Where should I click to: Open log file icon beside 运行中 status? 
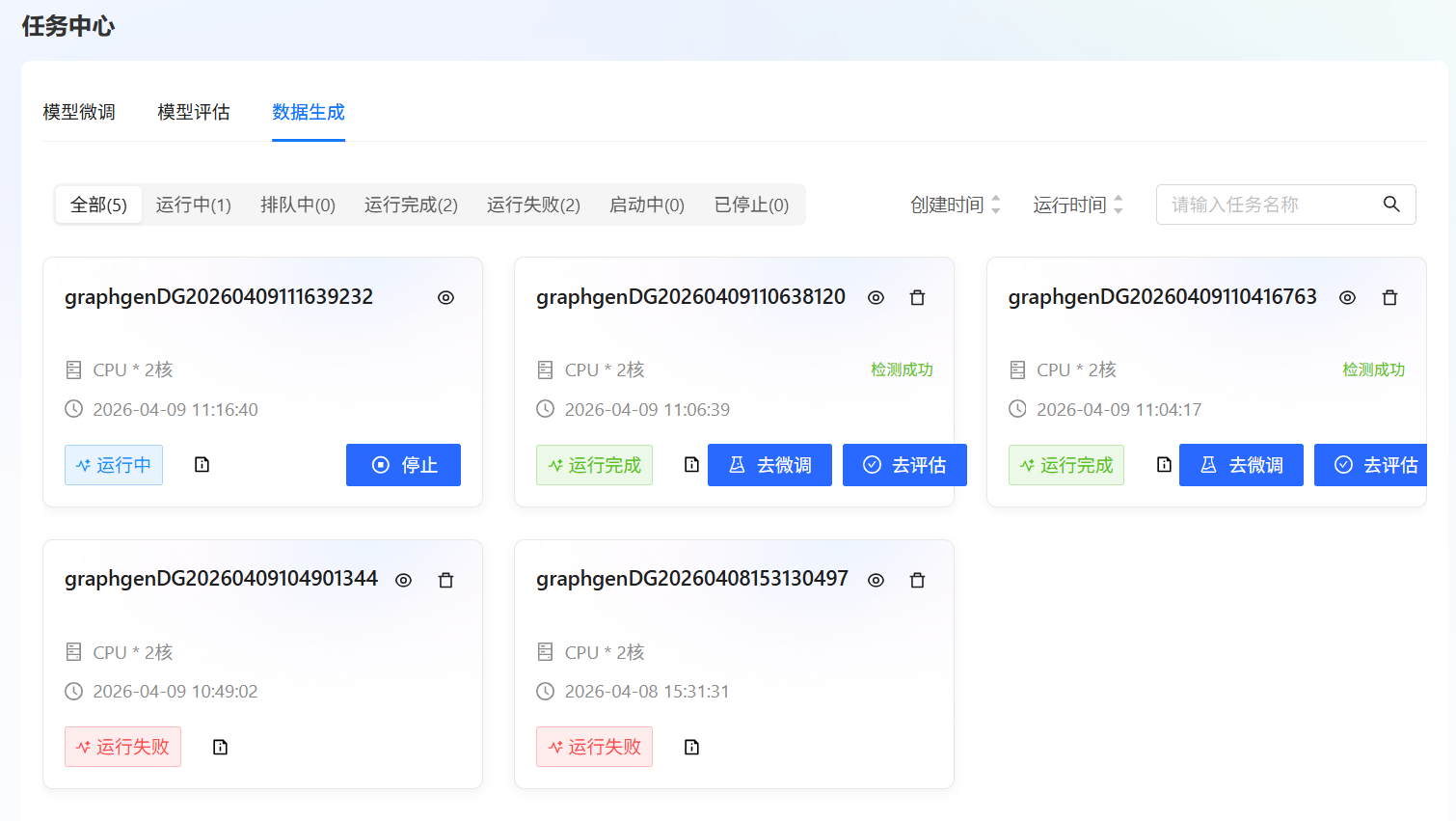coord(202,465)
